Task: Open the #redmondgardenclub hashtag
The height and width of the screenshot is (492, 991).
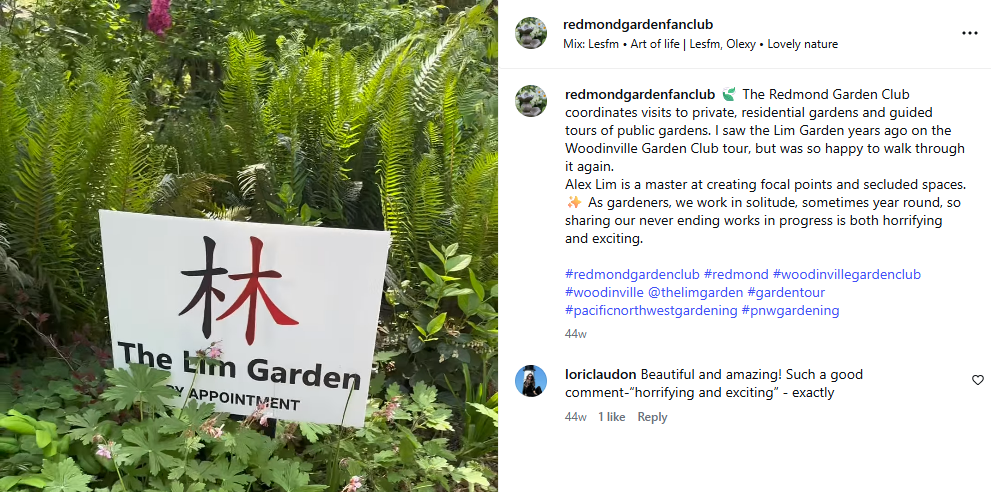Action: [x=632, y=274]
